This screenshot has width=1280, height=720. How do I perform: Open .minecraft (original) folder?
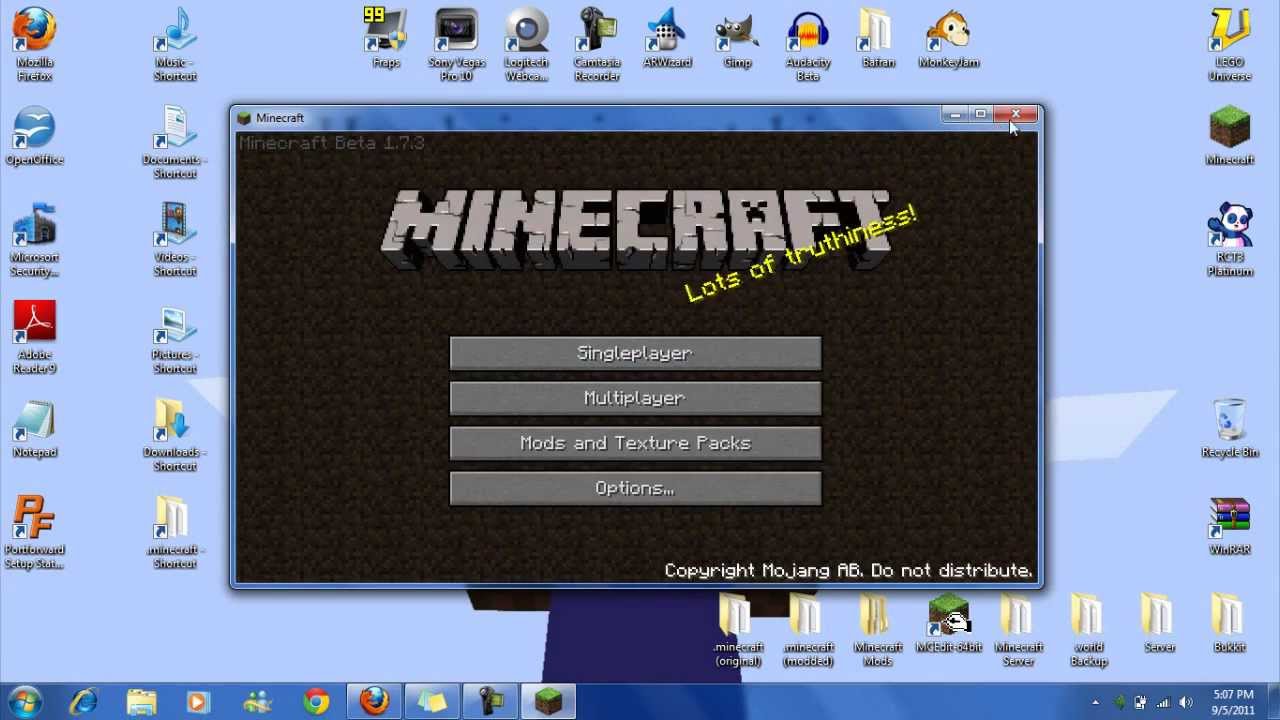point(738,630)
